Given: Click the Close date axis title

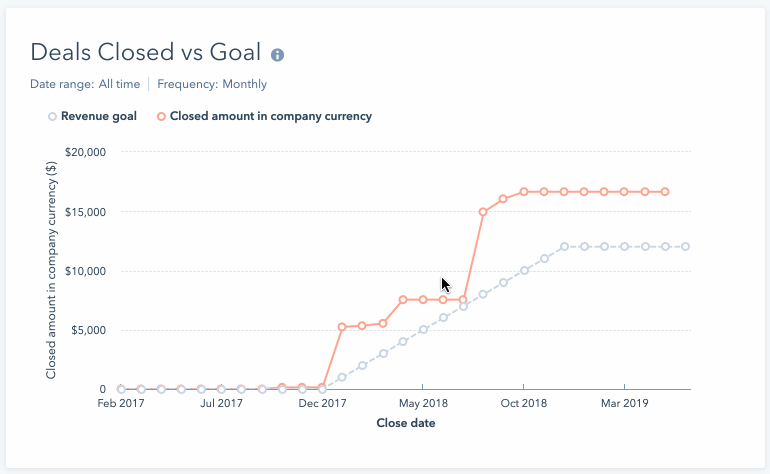Looking at the screenshot, I should tap(405, 423).
